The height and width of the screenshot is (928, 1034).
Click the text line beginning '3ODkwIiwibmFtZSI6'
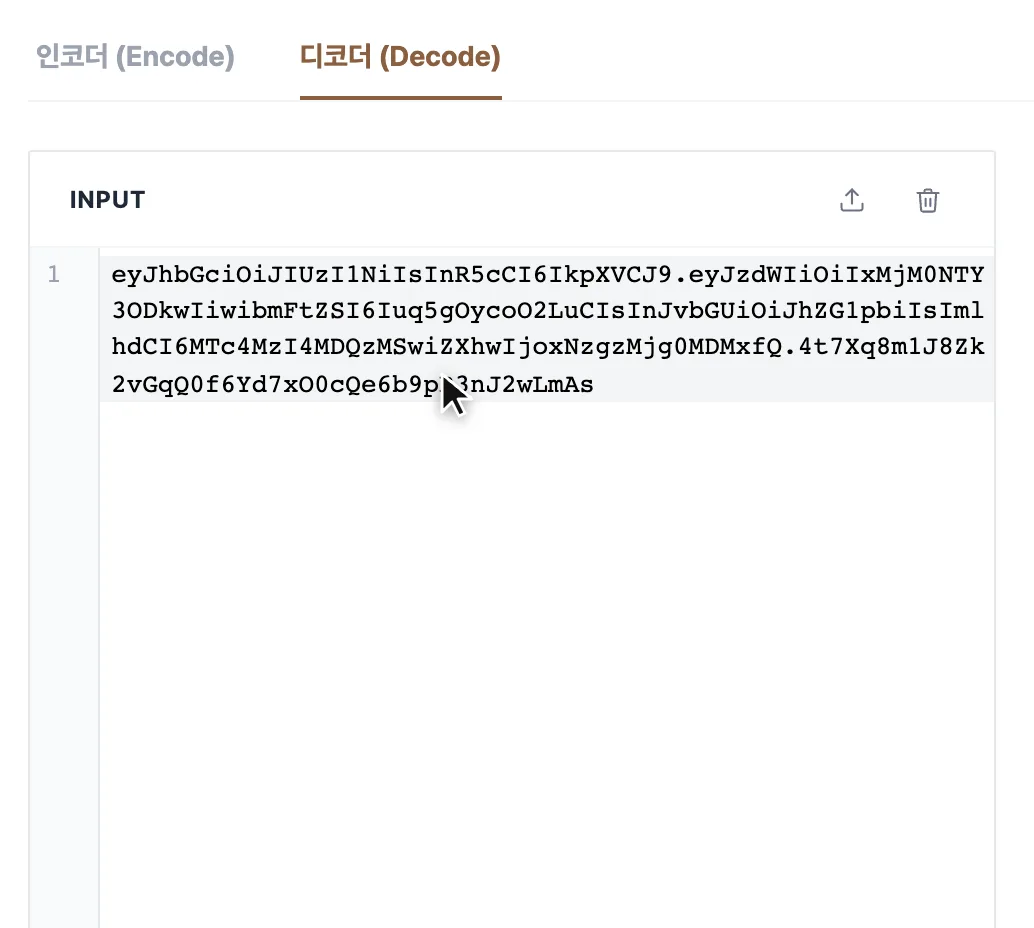tap(547, 311)
